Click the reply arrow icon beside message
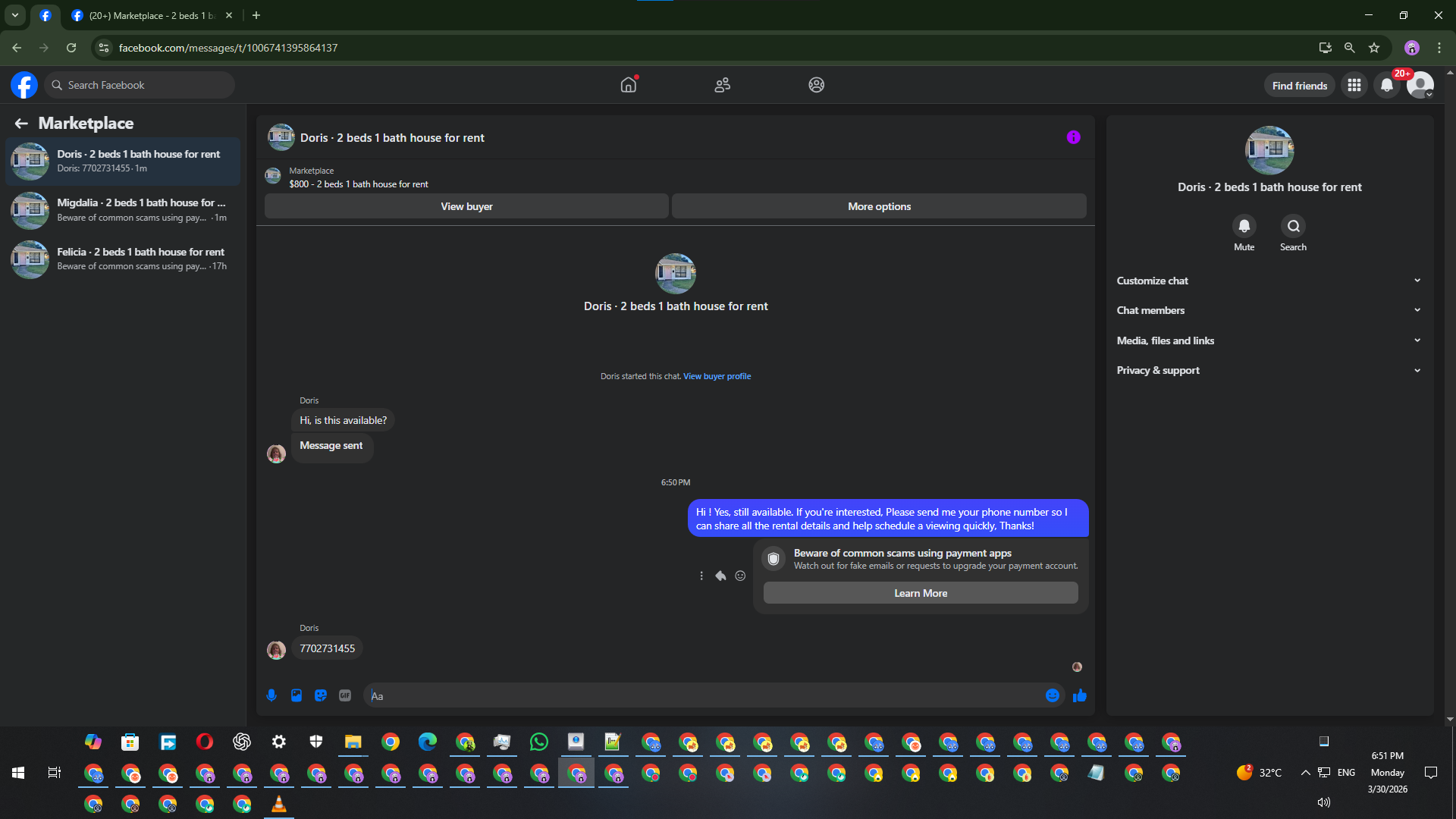1456x819 pixels. [720, 576]
